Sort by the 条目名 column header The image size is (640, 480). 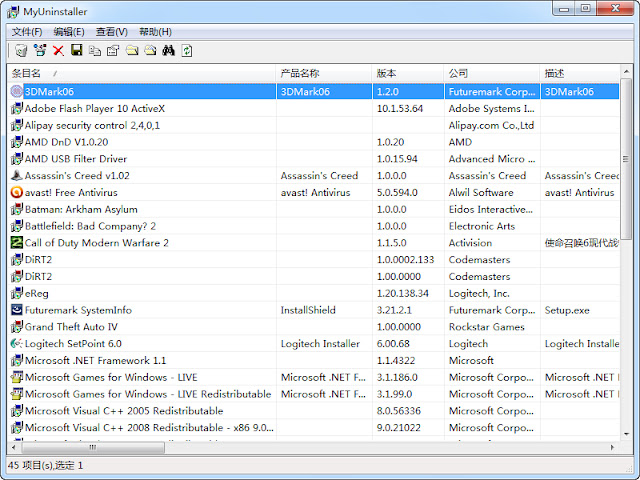pyautogui.click(x=142, y=73)
